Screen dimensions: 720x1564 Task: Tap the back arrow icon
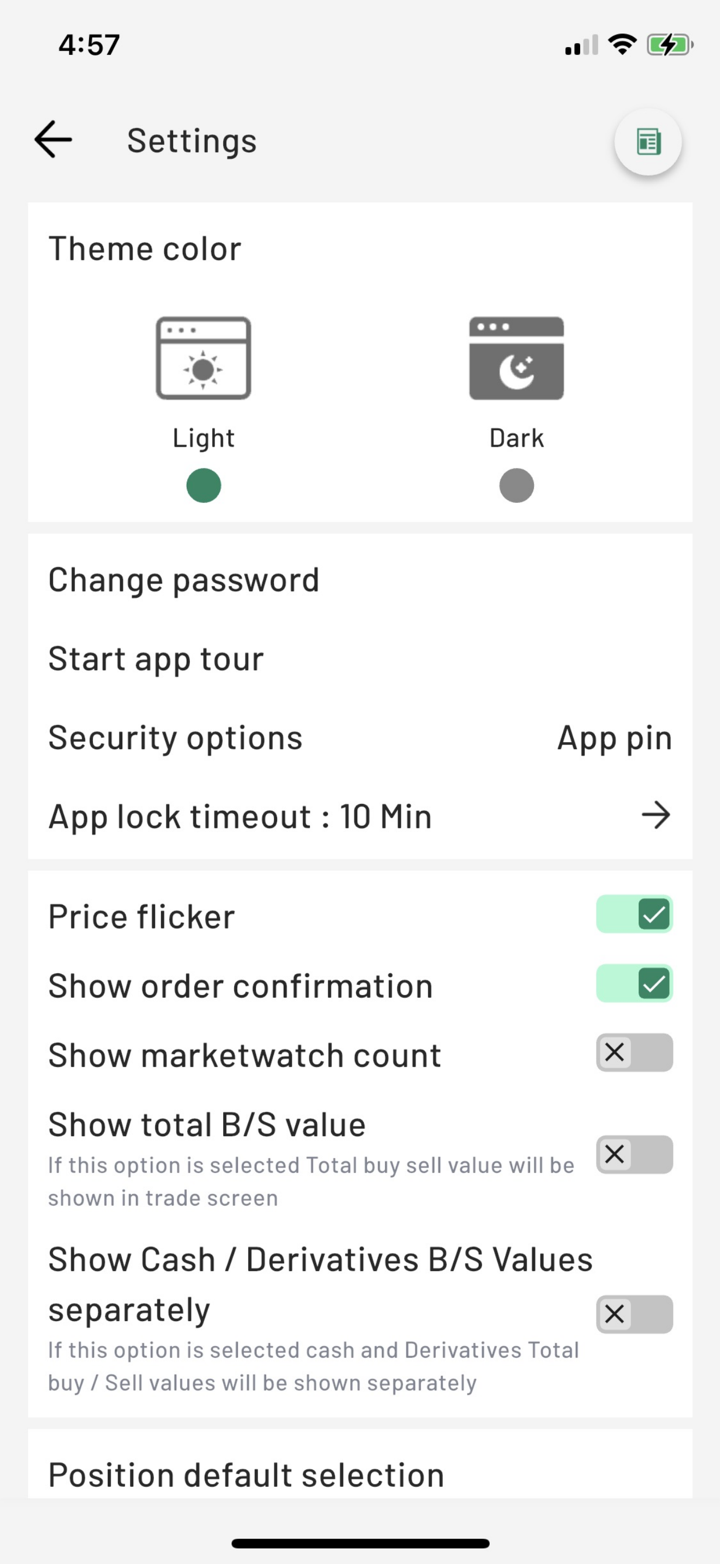[x=53, y=140]
